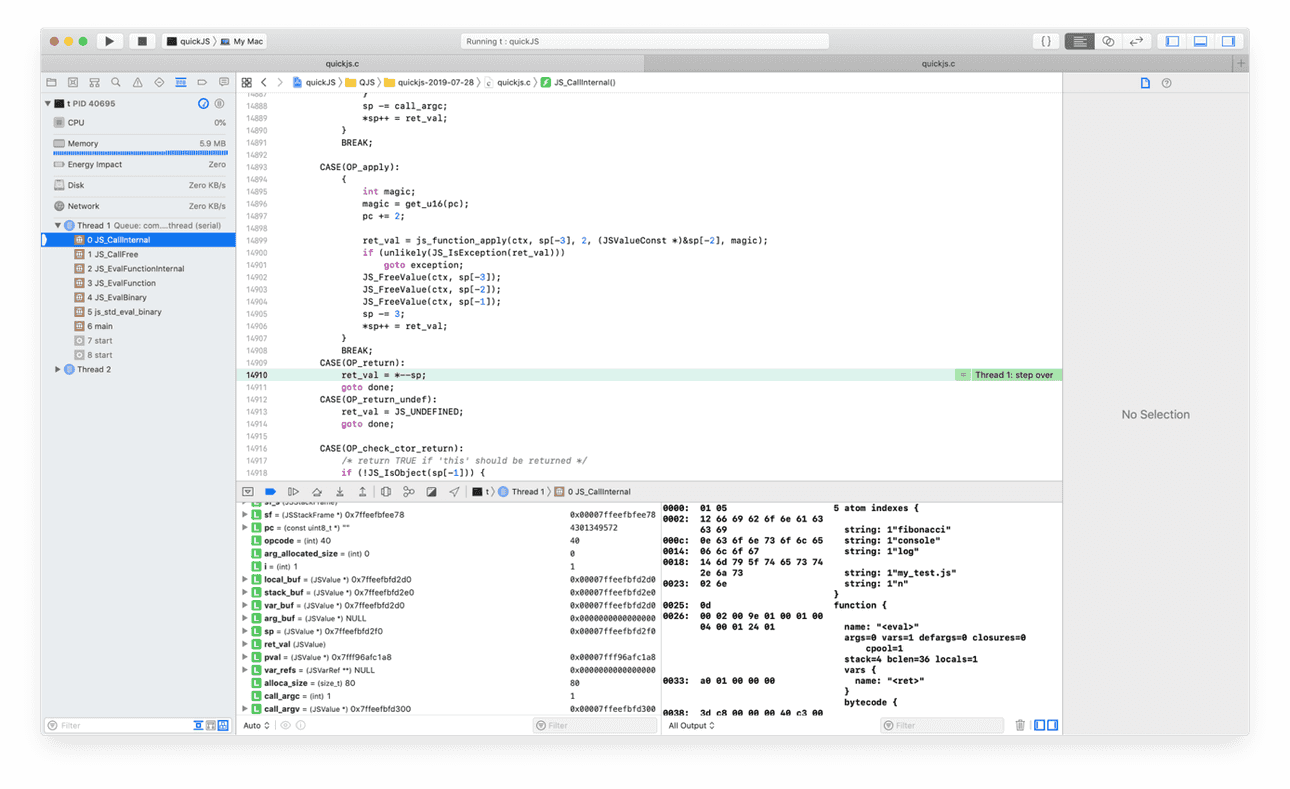
Task: Open the All Output console dropdown
Action: pos(691,725)
